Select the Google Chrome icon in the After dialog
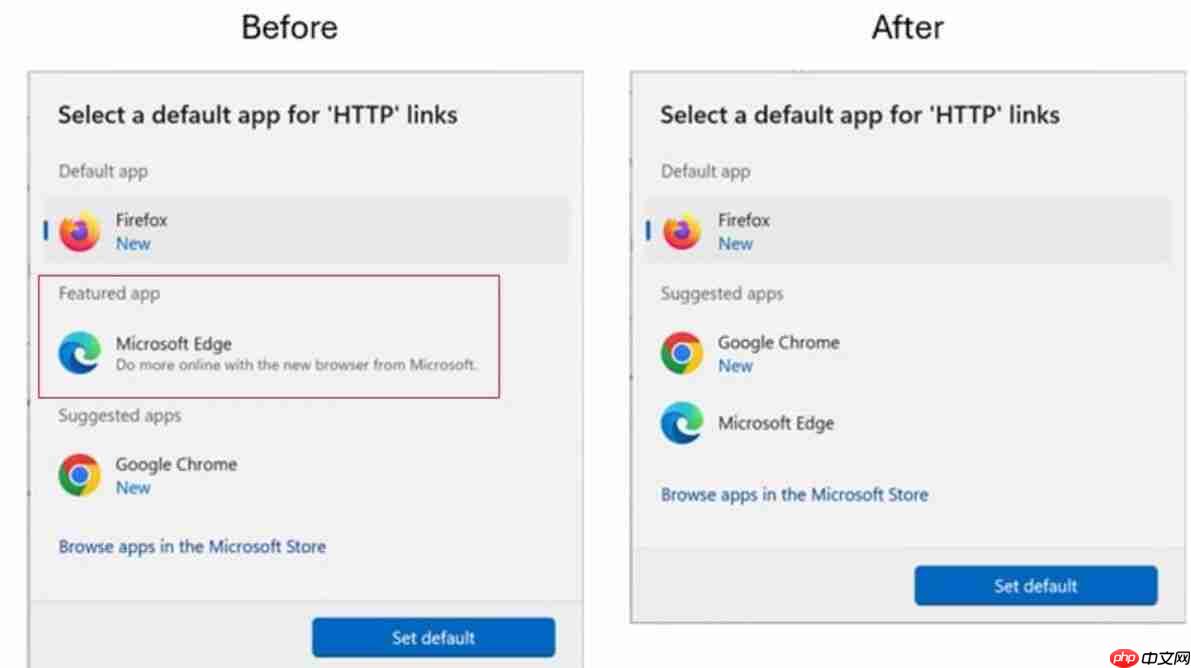 point(681,353)
